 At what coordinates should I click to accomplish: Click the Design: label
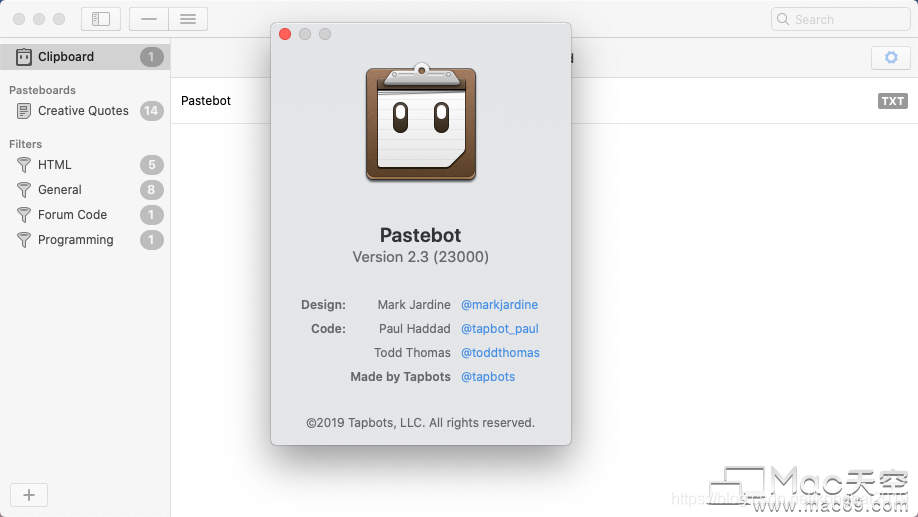click(x=323, y=304)
